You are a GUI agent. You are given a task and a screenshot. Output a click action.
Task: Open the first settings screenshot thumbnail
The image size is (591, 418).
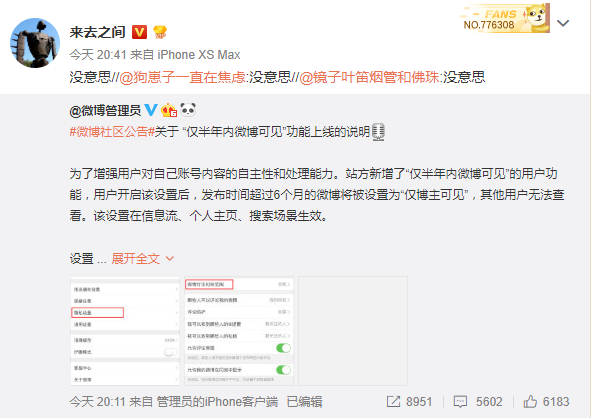click(125, 331)
